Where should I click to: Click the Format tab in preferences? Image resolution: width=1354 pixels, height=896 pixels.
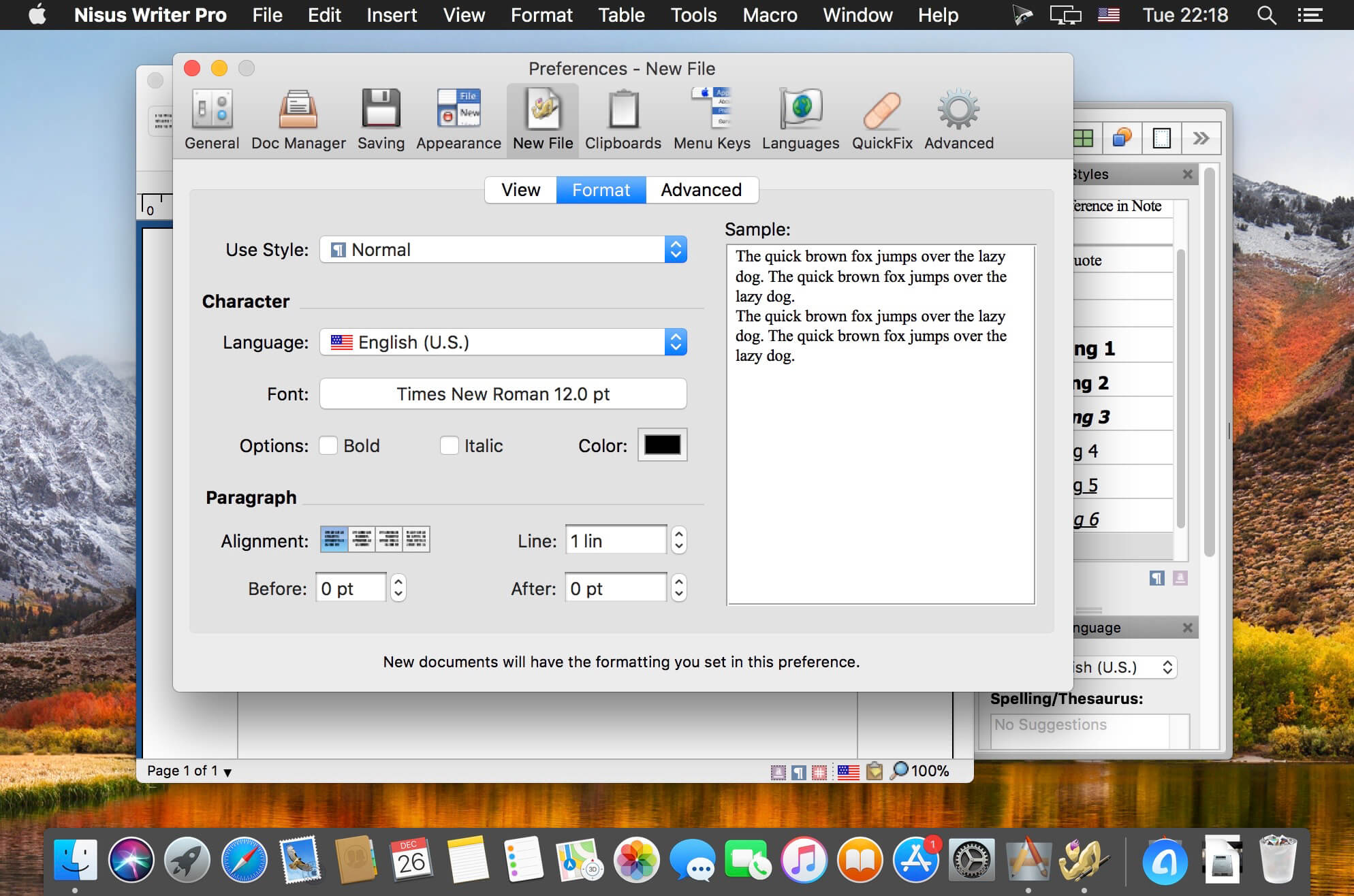pos(600,189)
